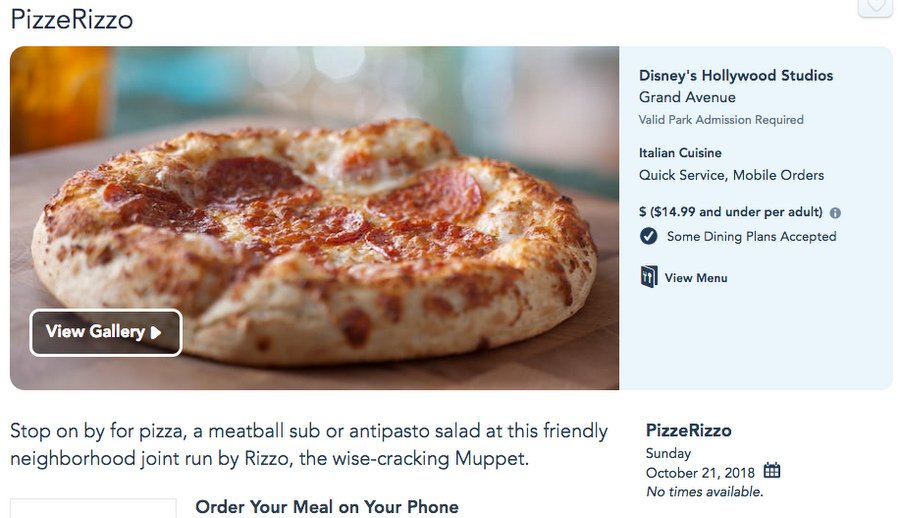Viewport: 900px width, 518px height.
Task: Open the View Gallery button
Action: pyautogui.click(x=105, y=332)
